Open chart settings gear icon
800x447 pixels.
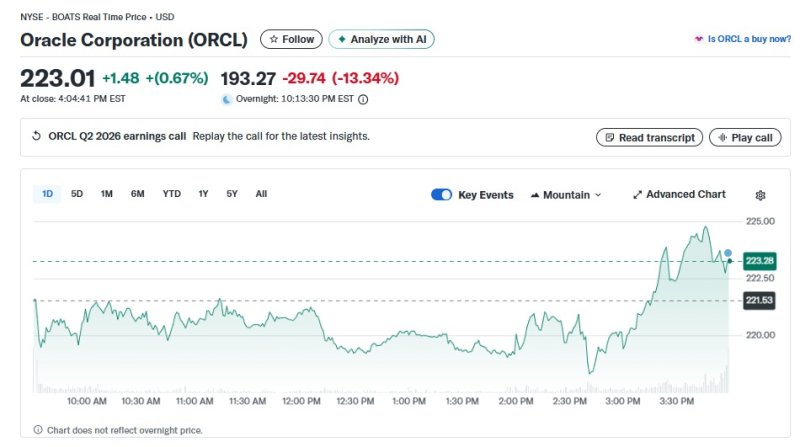pyautogui.click(x=761, y=195)
